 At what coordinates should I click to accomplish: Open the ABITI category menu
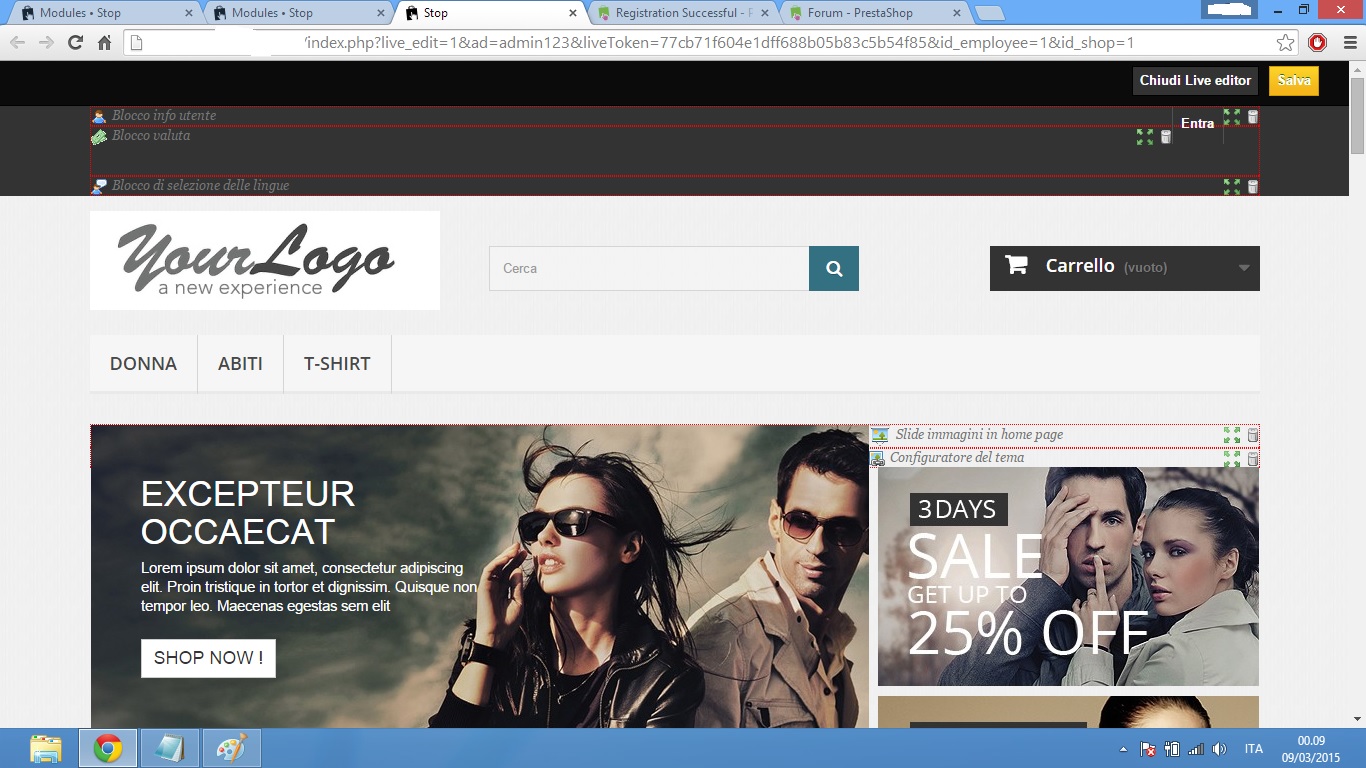[241, 364]
